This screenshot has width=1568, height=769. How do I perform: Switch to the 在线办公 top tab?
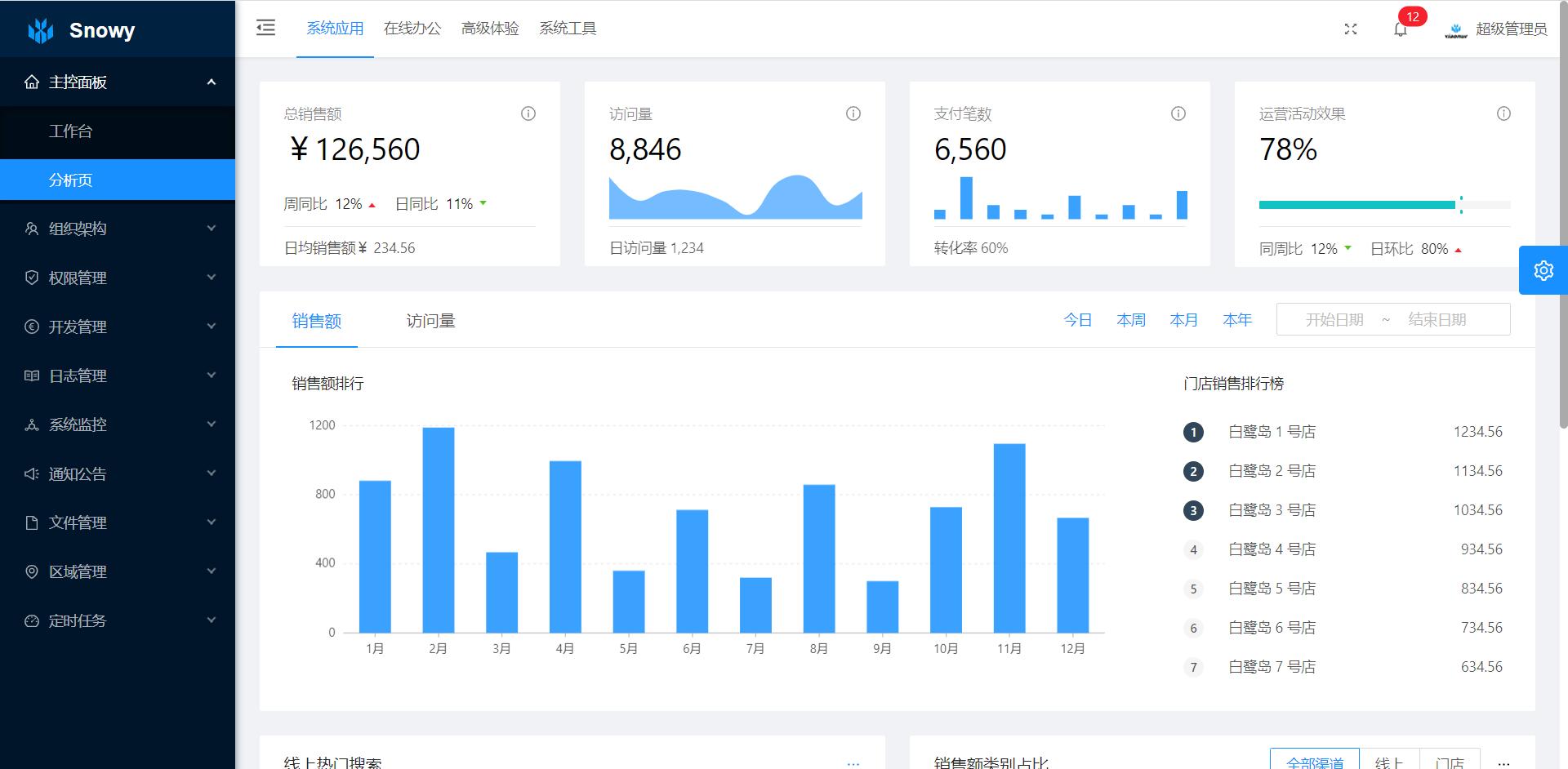[412, 29]
